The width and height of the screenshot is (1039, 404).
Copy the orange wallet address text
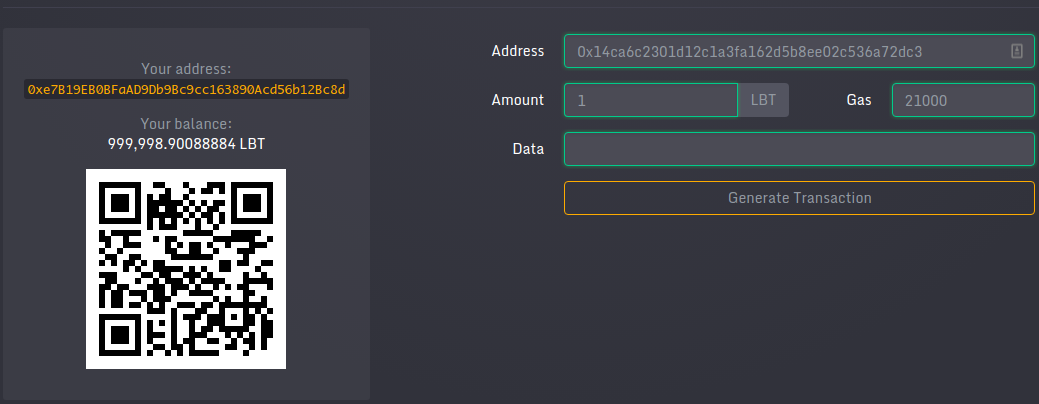186,89
